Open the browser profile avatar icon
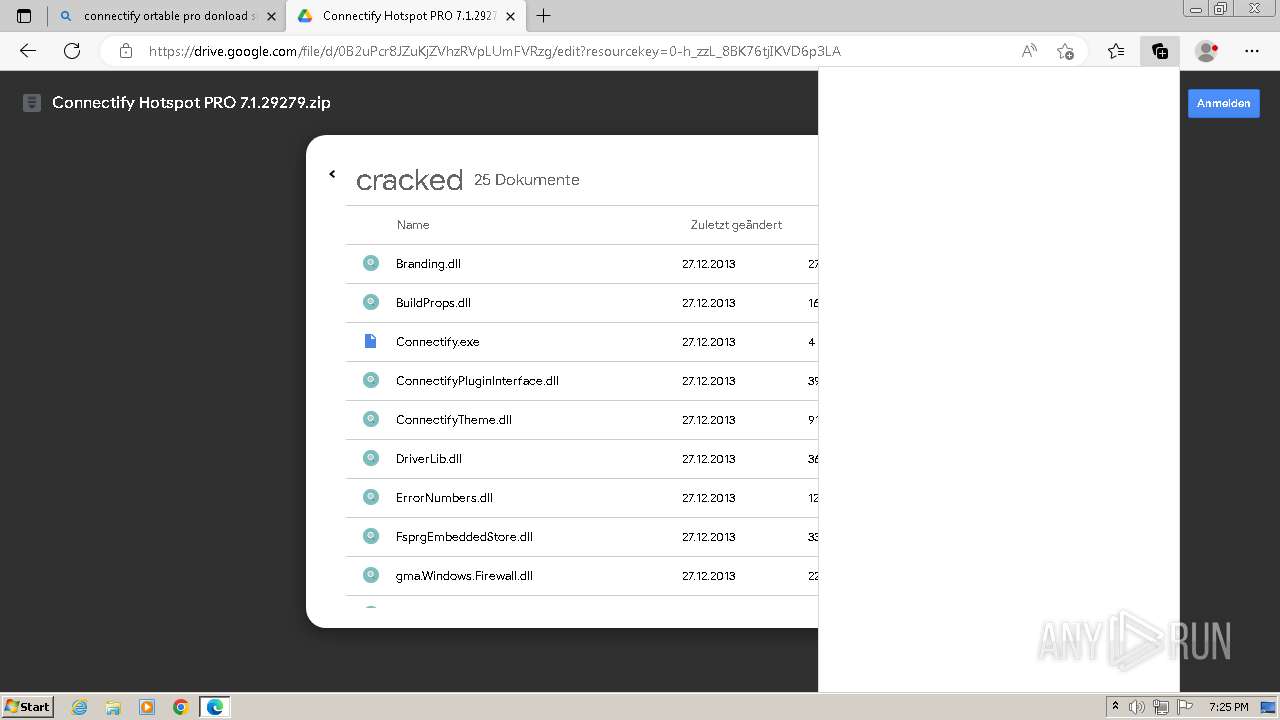Image resolution: width=1280 pixels, height=720 pixels. pos(1207,51)
